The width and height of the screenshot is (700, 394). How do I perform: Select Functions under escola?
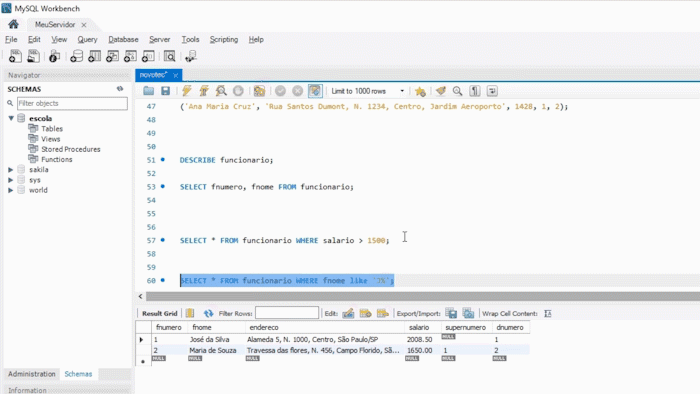pyautogui.click(x=57, y=159)
